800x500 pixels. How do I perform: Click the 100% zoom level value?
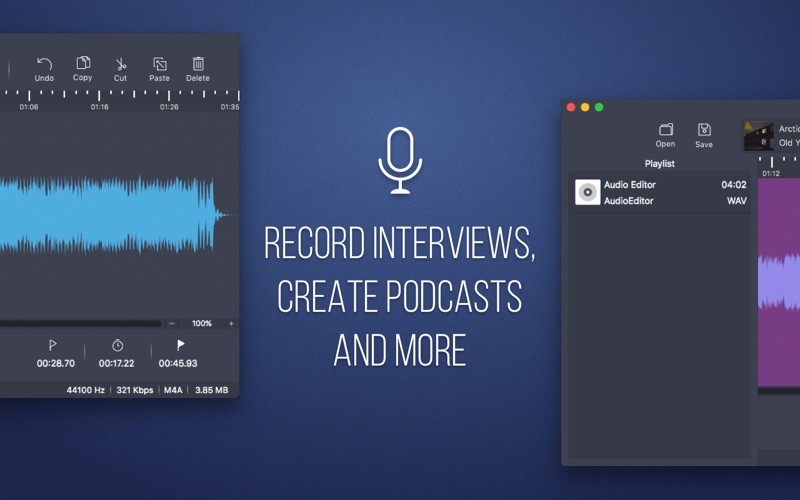coord(202,323)
